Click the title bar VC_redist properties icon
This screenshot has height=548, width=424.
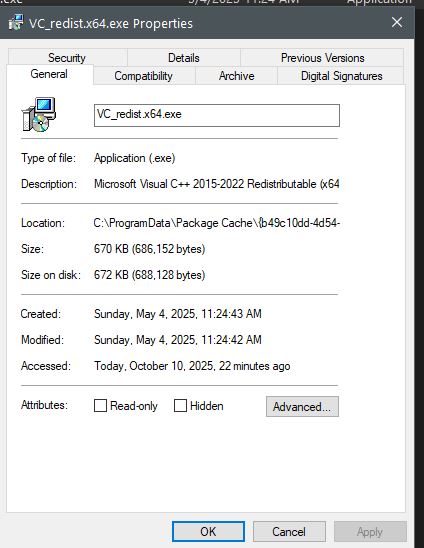pos(16,23)
